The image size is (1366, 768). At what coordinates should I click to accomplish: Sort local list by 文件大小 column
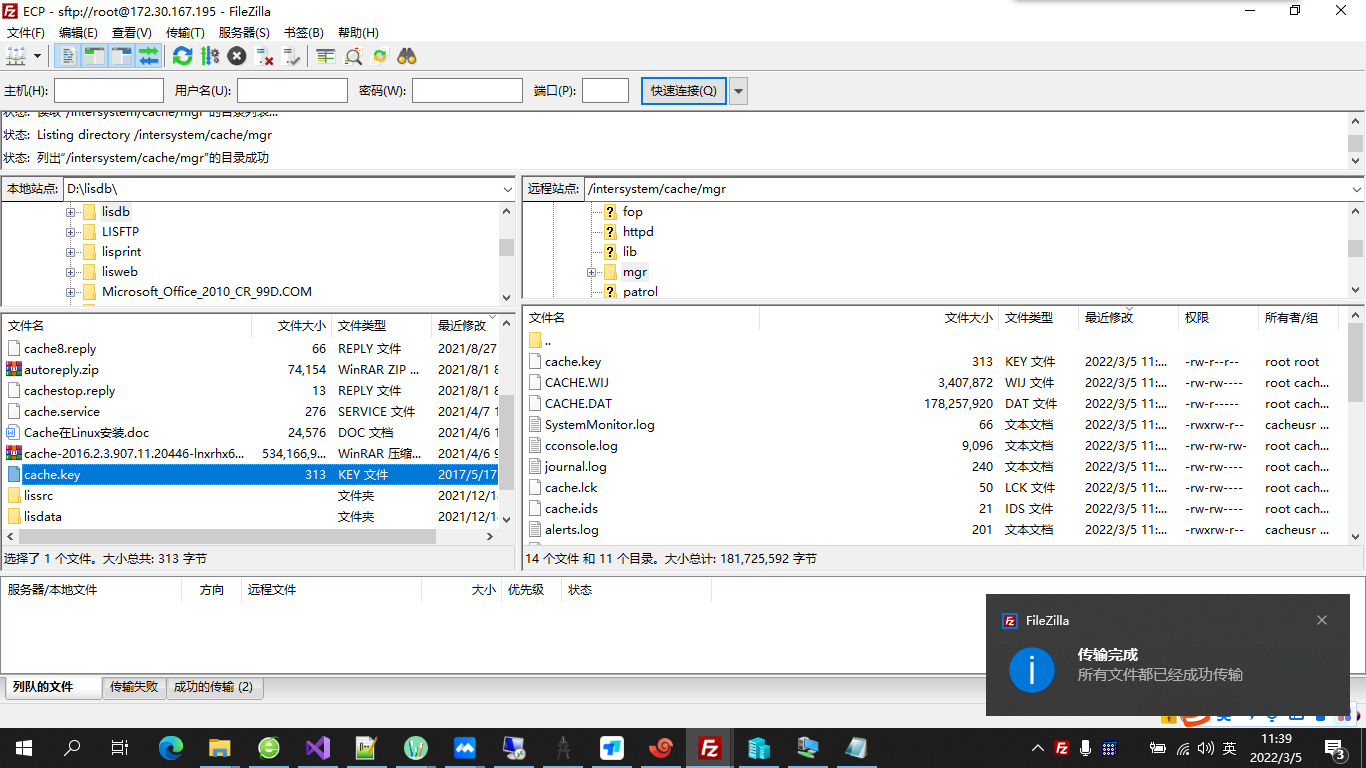[x=292, y=325]
